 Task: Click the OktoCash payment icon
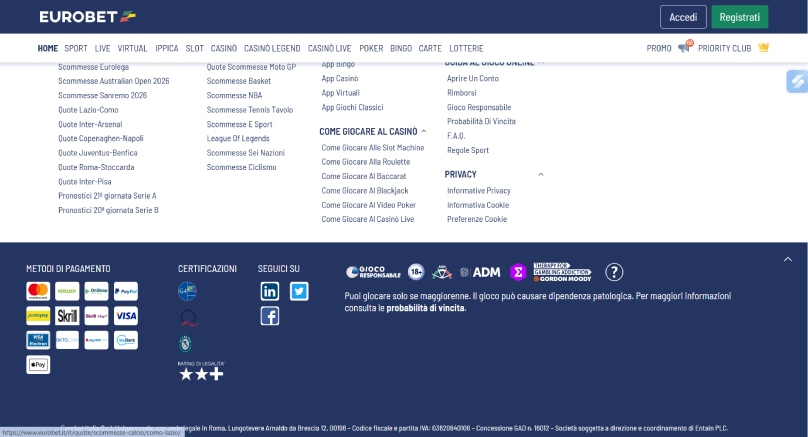[67, 340]
